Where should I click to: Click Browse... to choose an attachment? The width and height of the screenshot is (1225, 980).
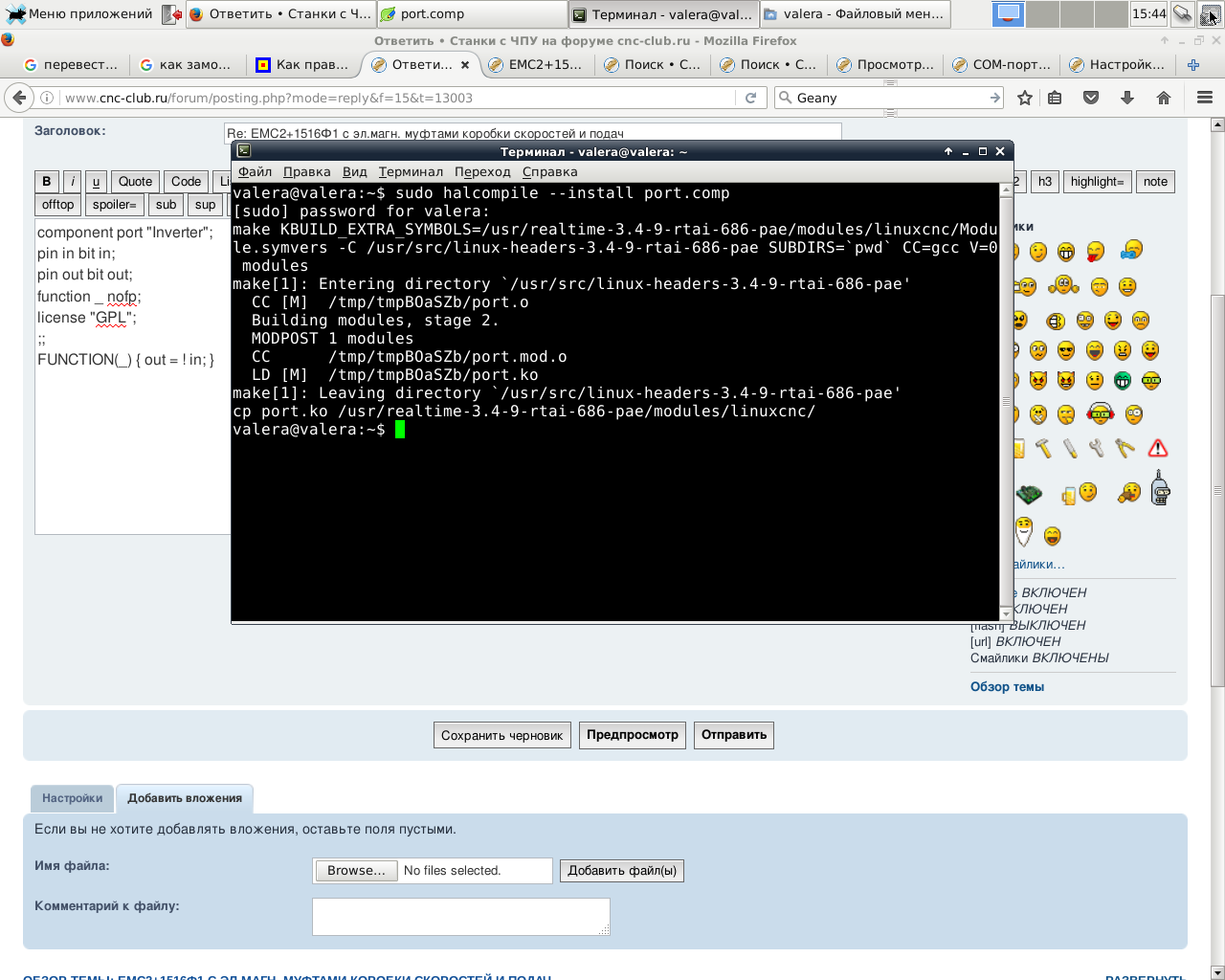356,871
